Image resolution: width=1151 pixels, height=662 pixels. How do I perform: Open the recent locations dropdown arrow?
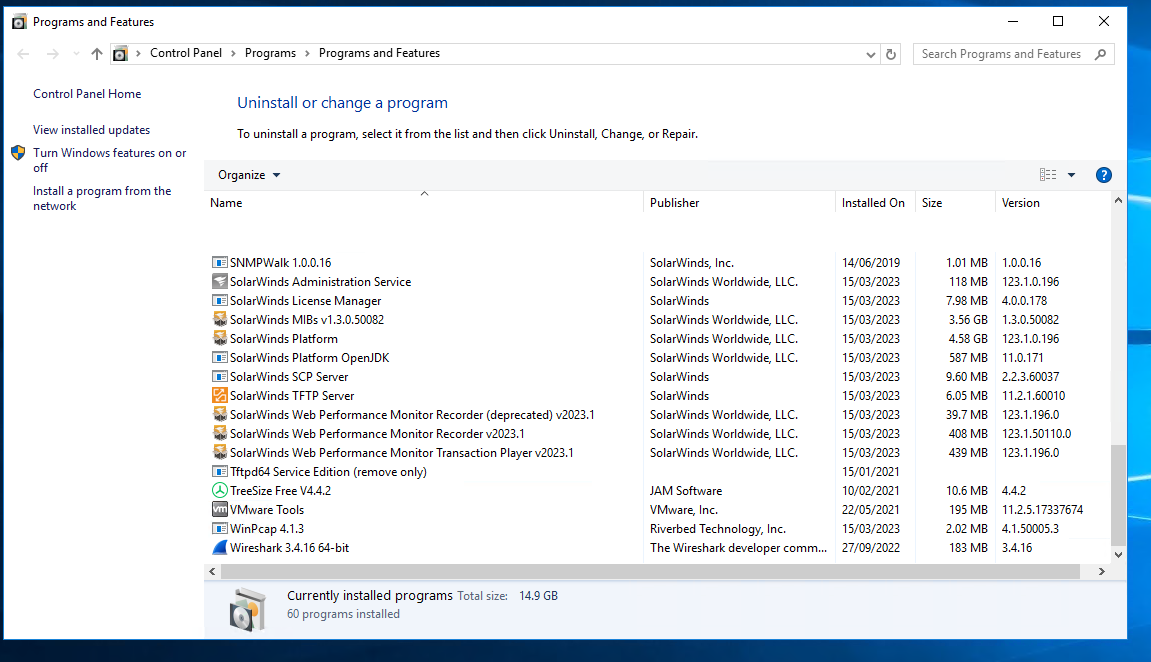pyautogui.click(x=76, y=54)
